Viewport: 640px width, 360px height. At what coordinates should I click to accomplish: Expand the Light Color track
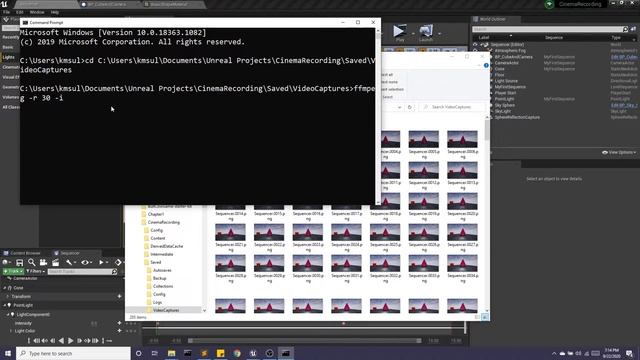pyautogui.click(x=11, y=331)
